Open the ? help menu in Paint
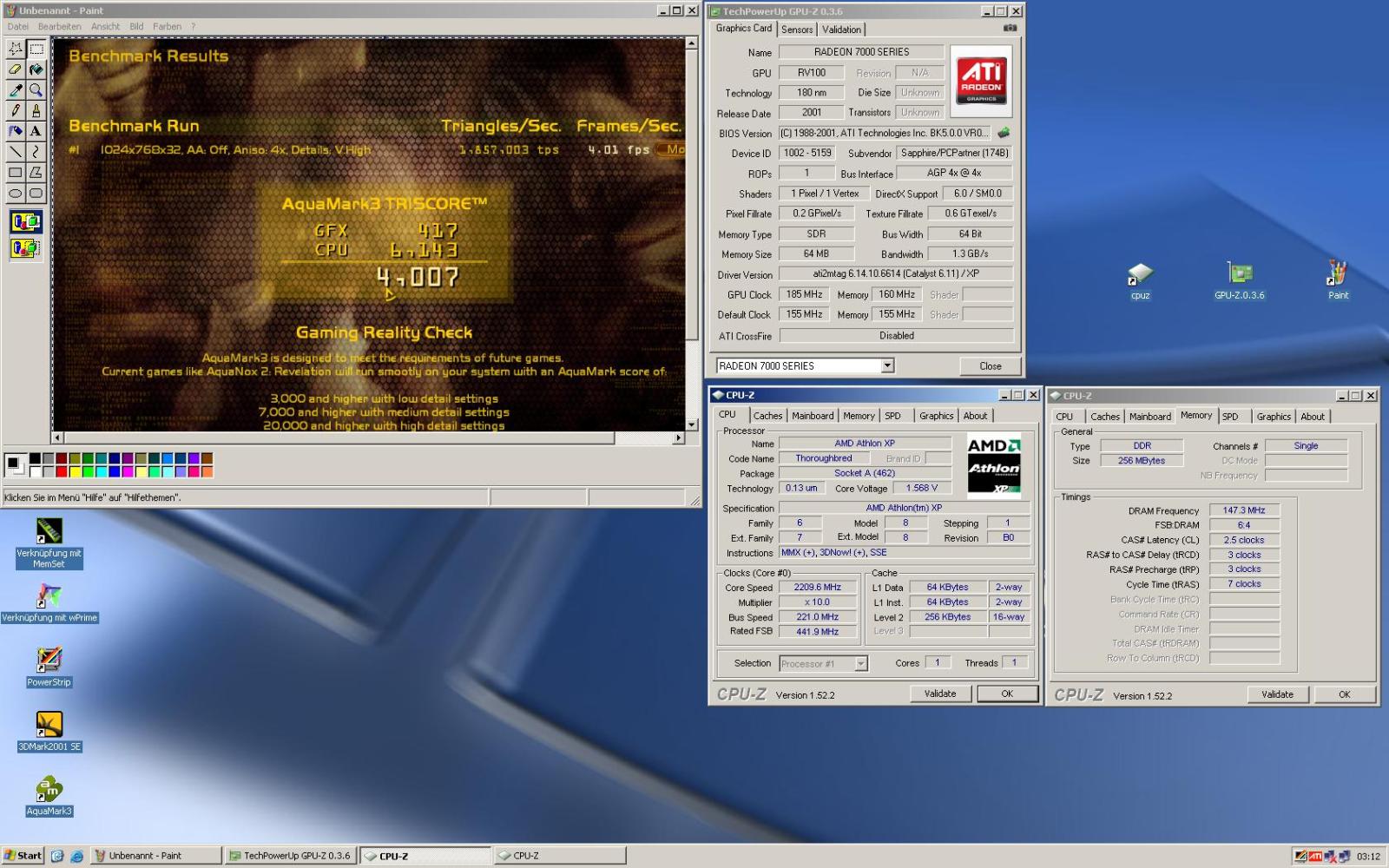 pos(193,27)
